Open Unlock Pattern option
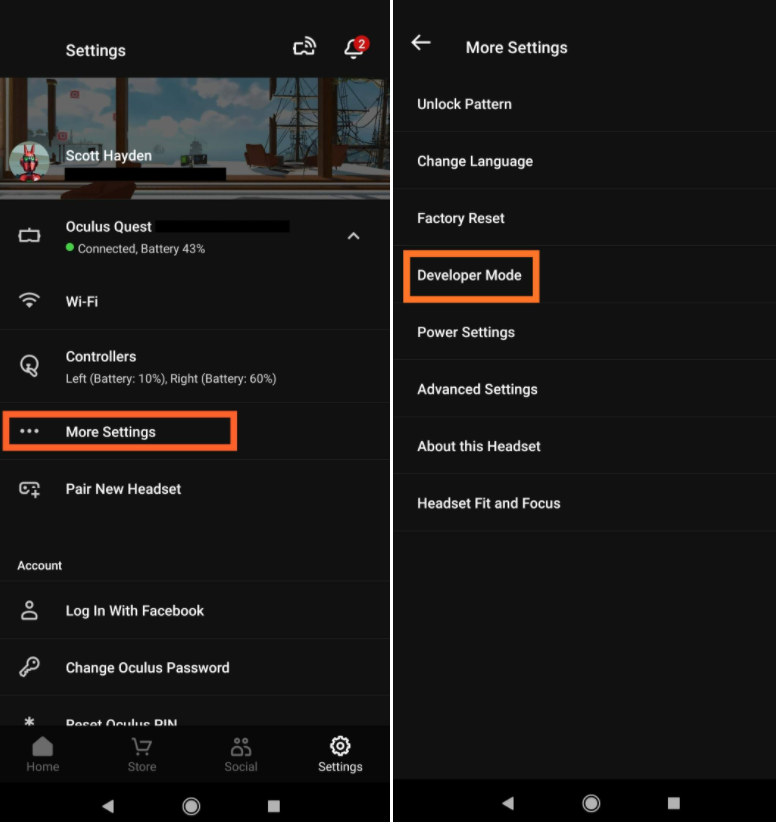The image size is (776, 822). (464, 104)
